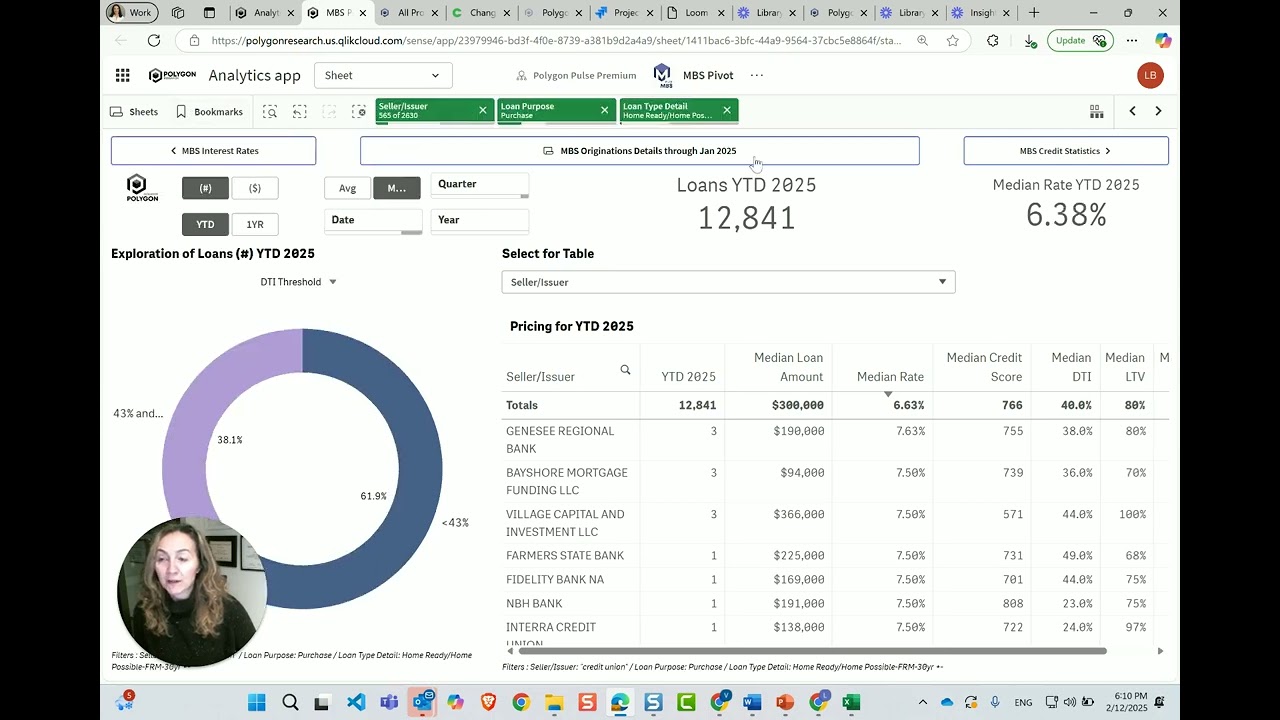
Task: Open Visual Studio Code from taskbar
Action: coord(356,703)
